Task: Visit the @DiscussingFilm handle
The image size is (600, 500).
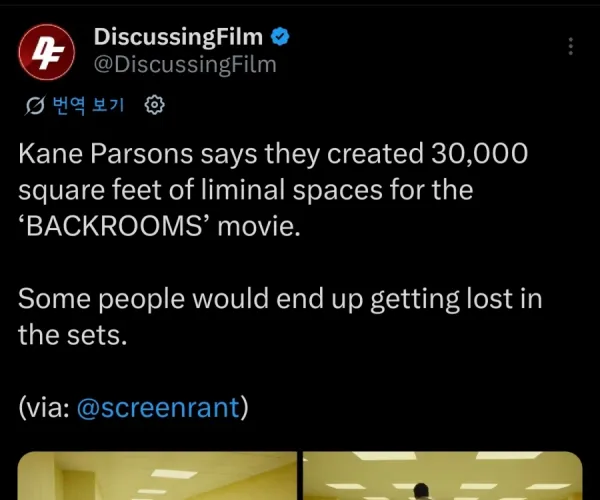Action: (185, 64)
